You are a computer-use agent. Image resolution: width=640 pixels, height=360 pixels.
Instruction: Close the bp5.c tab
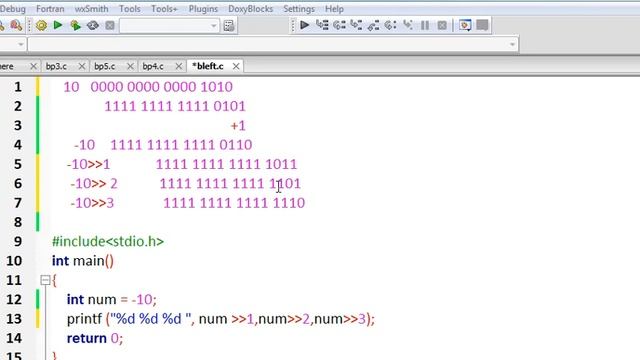130,66
